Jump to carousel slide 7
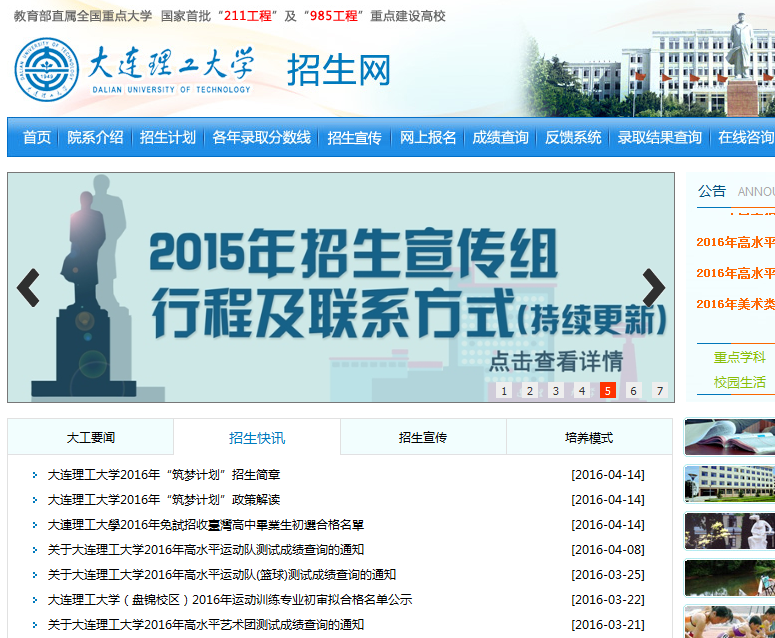This screenshot has height=638, width=775. click(x=660, y=390)
